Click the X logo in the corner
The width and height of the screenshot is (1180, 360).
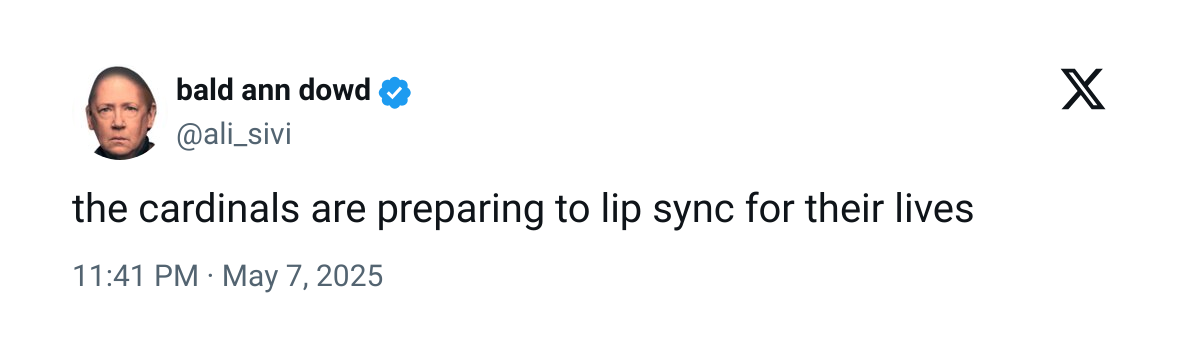[x=1083, y=89]
